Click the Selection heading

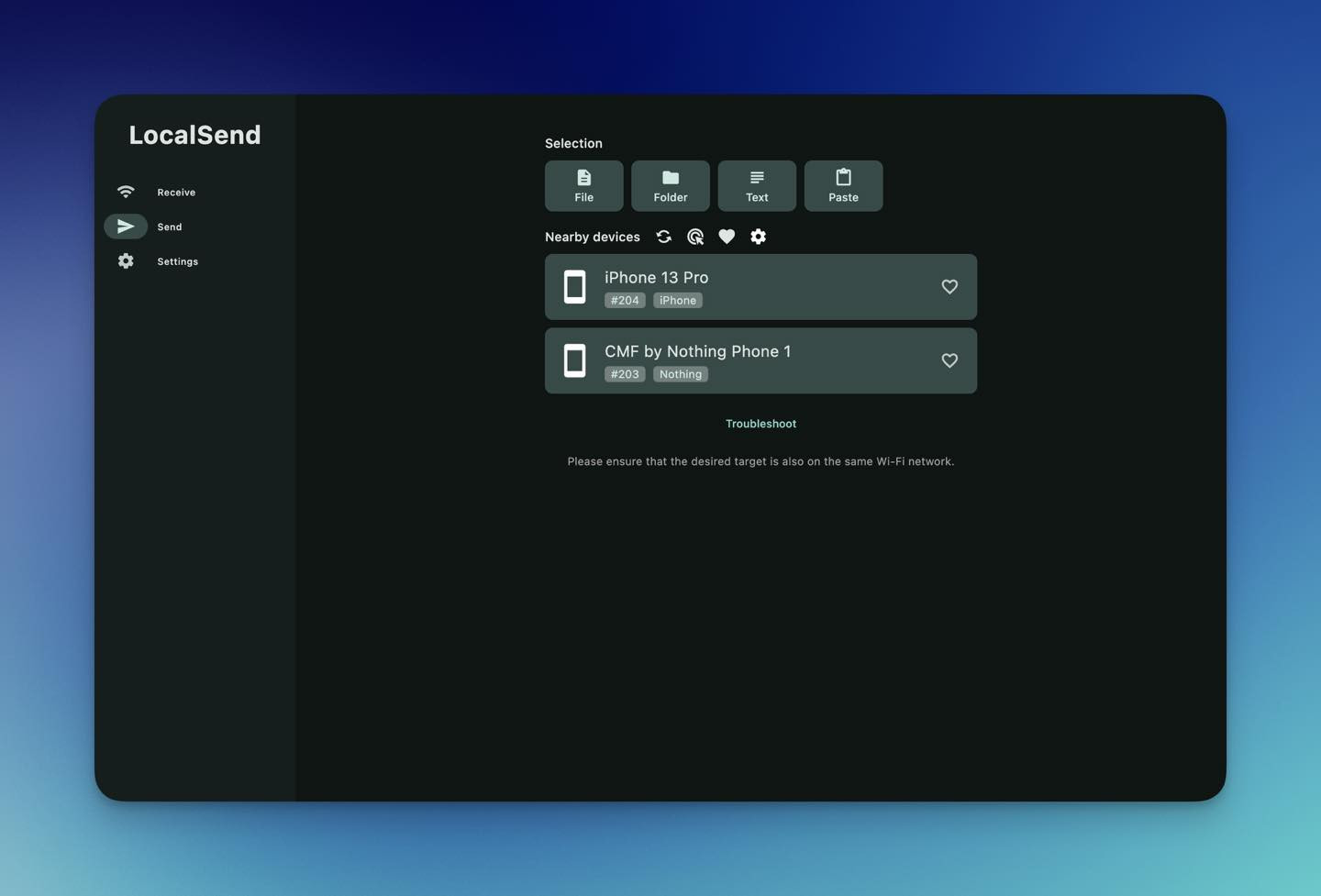(573, 143)
